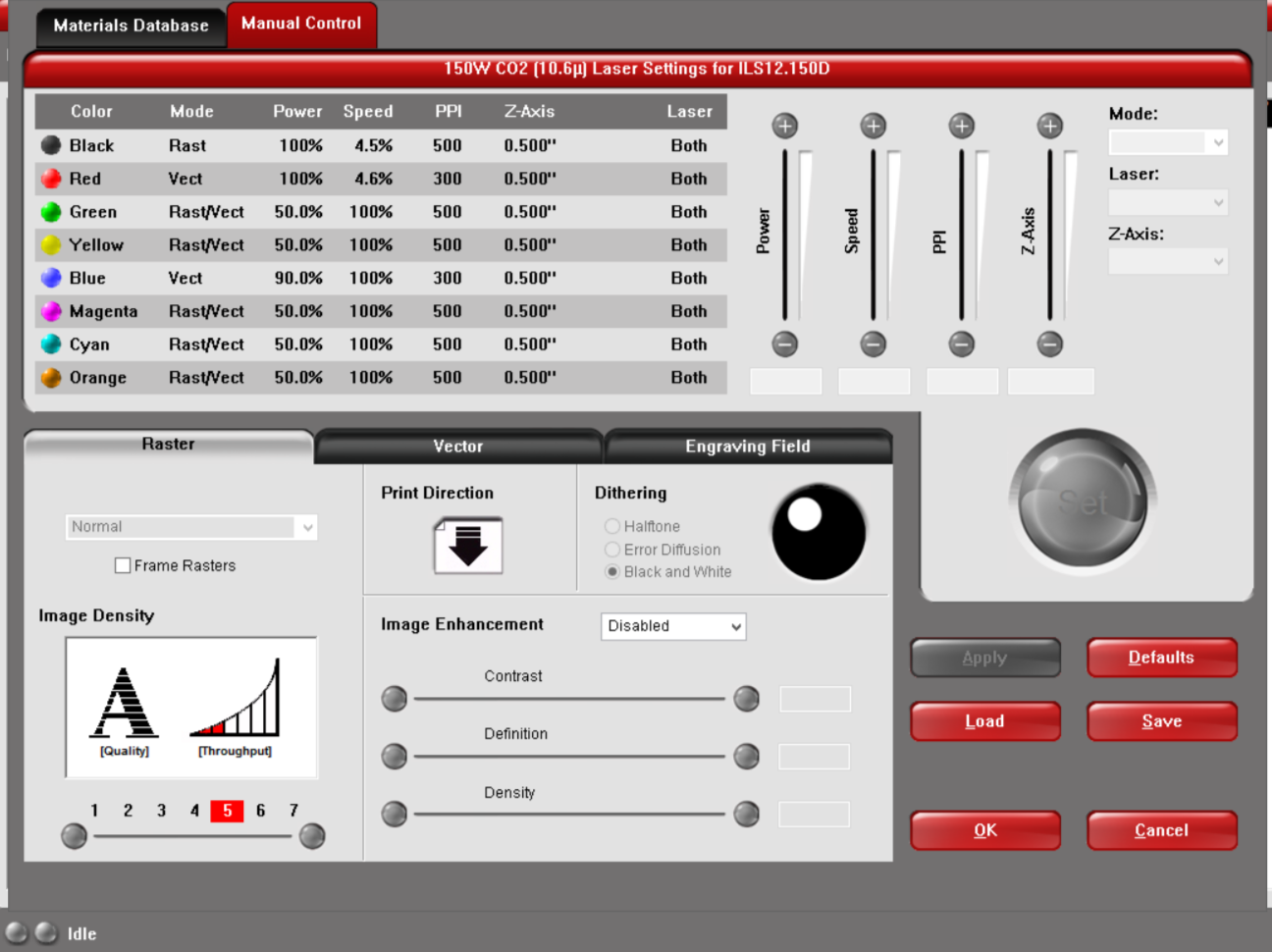Open the Vector tab
This screenshot has height=952, width=1272.
point(458,447)
